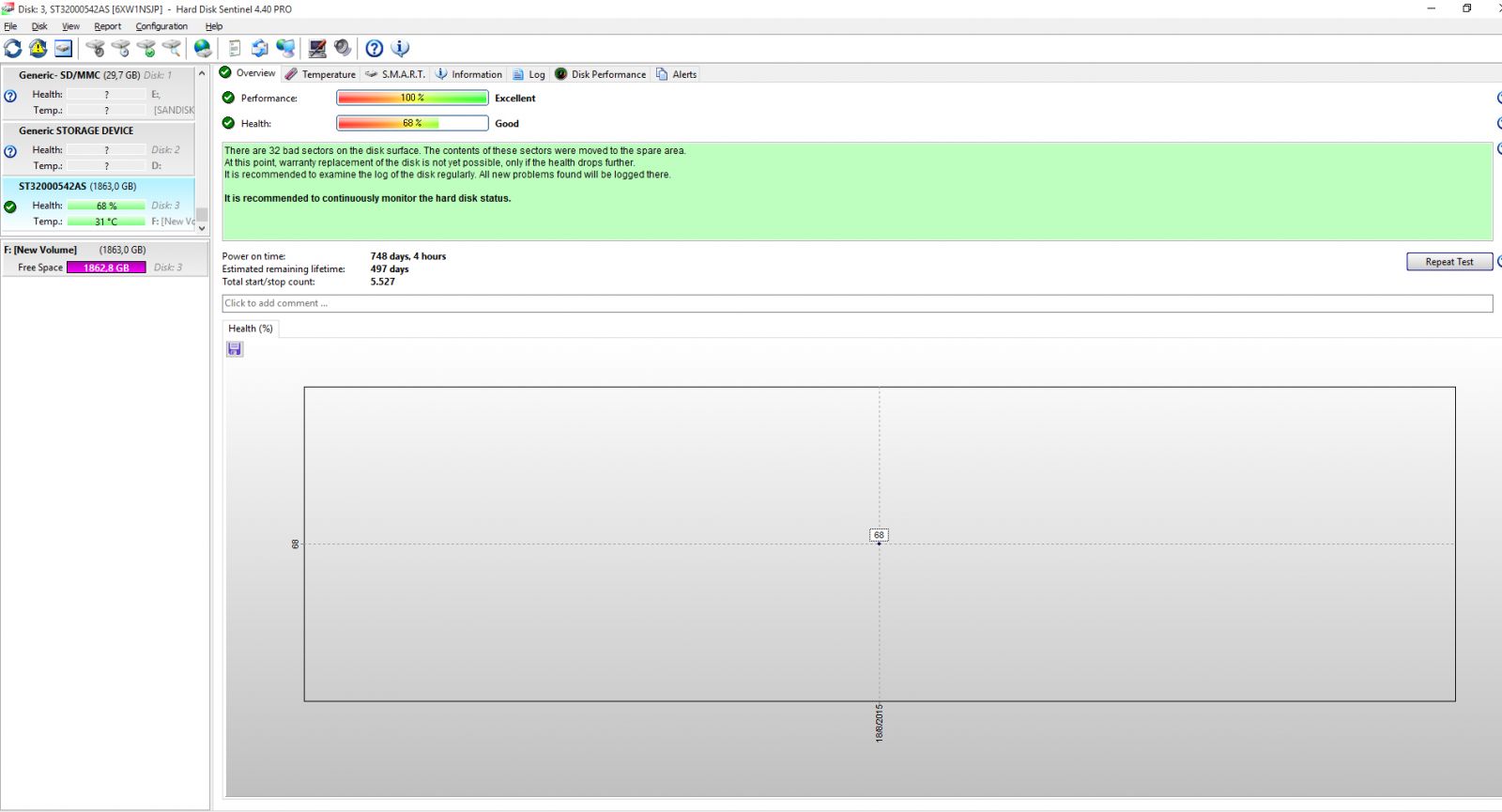This screenshot has height=812, width=1502.
Task: Click the disk list scroll down arrow
Action: [202, 228]
